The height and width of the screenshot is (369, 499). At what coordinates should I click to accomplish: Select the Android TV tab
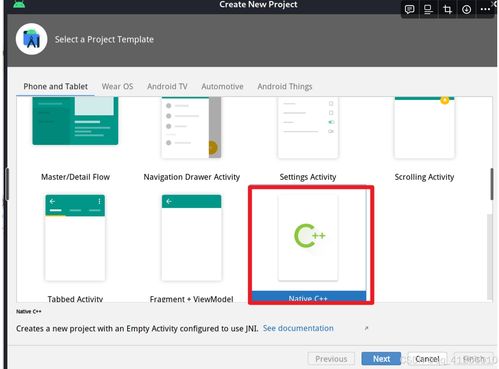[167, 87]
